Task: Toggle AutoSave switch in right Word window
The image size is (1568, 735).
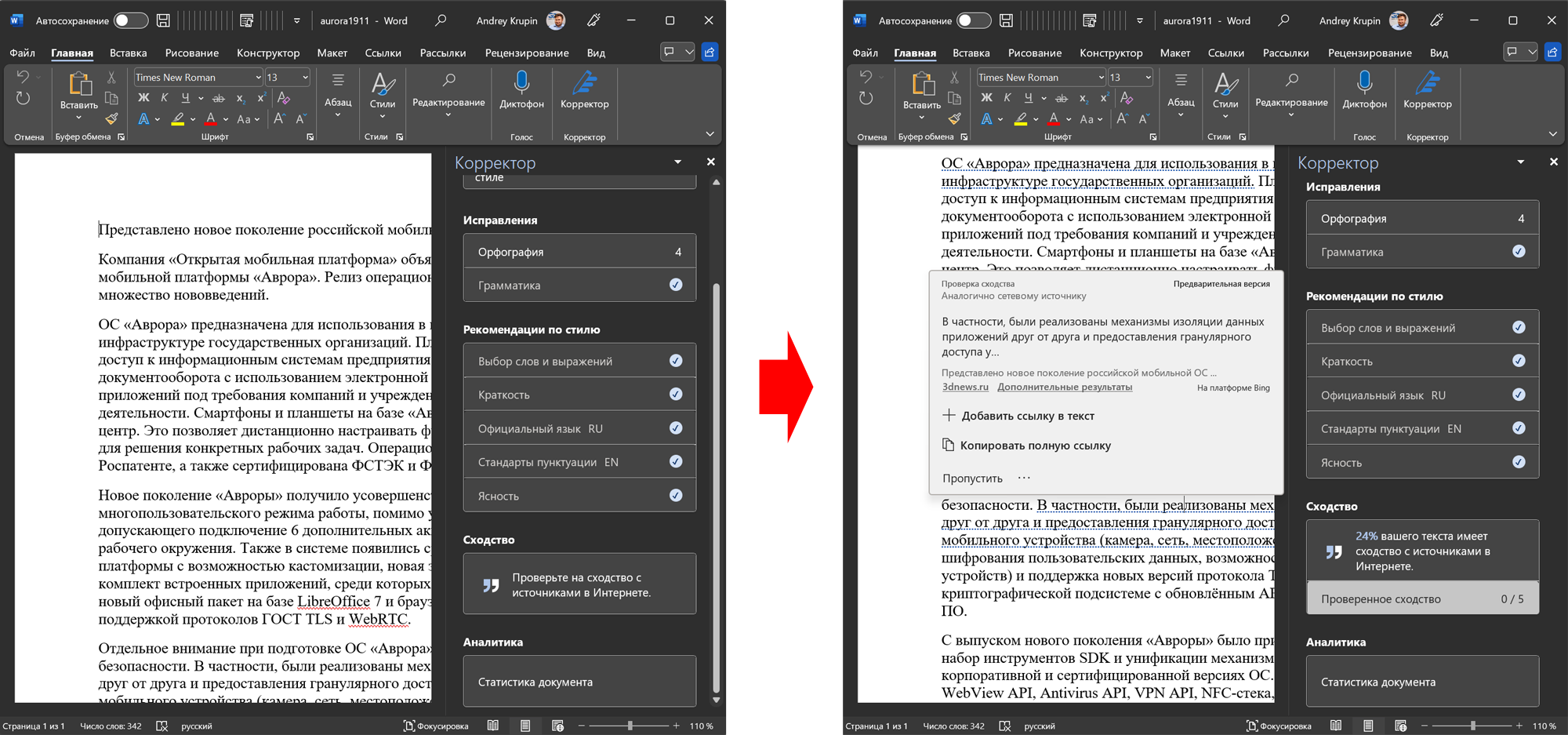Action: click(973, 20)
